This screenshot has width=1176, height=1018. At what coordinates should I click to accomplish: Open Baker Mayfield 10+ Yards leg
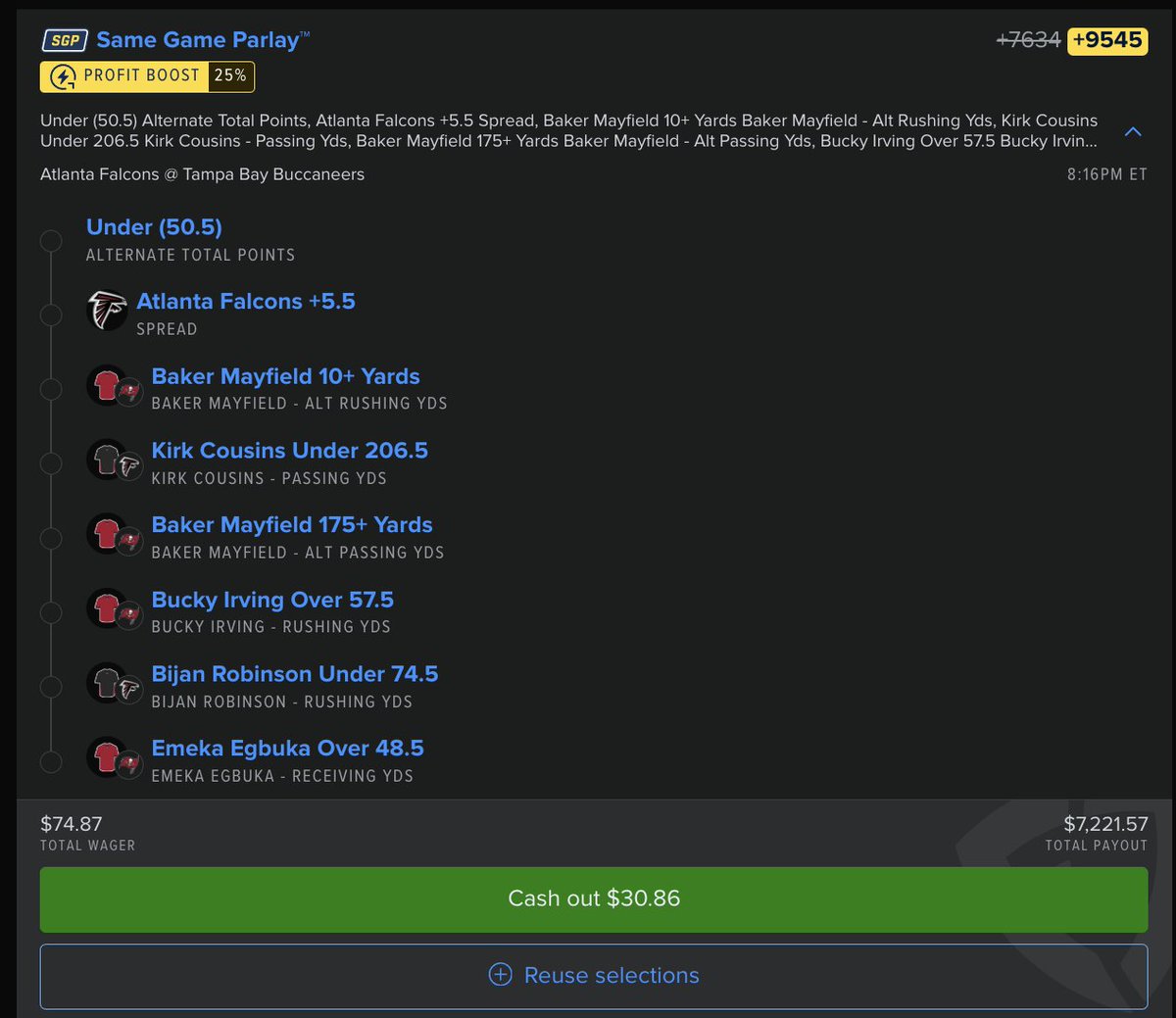point(285,376)
